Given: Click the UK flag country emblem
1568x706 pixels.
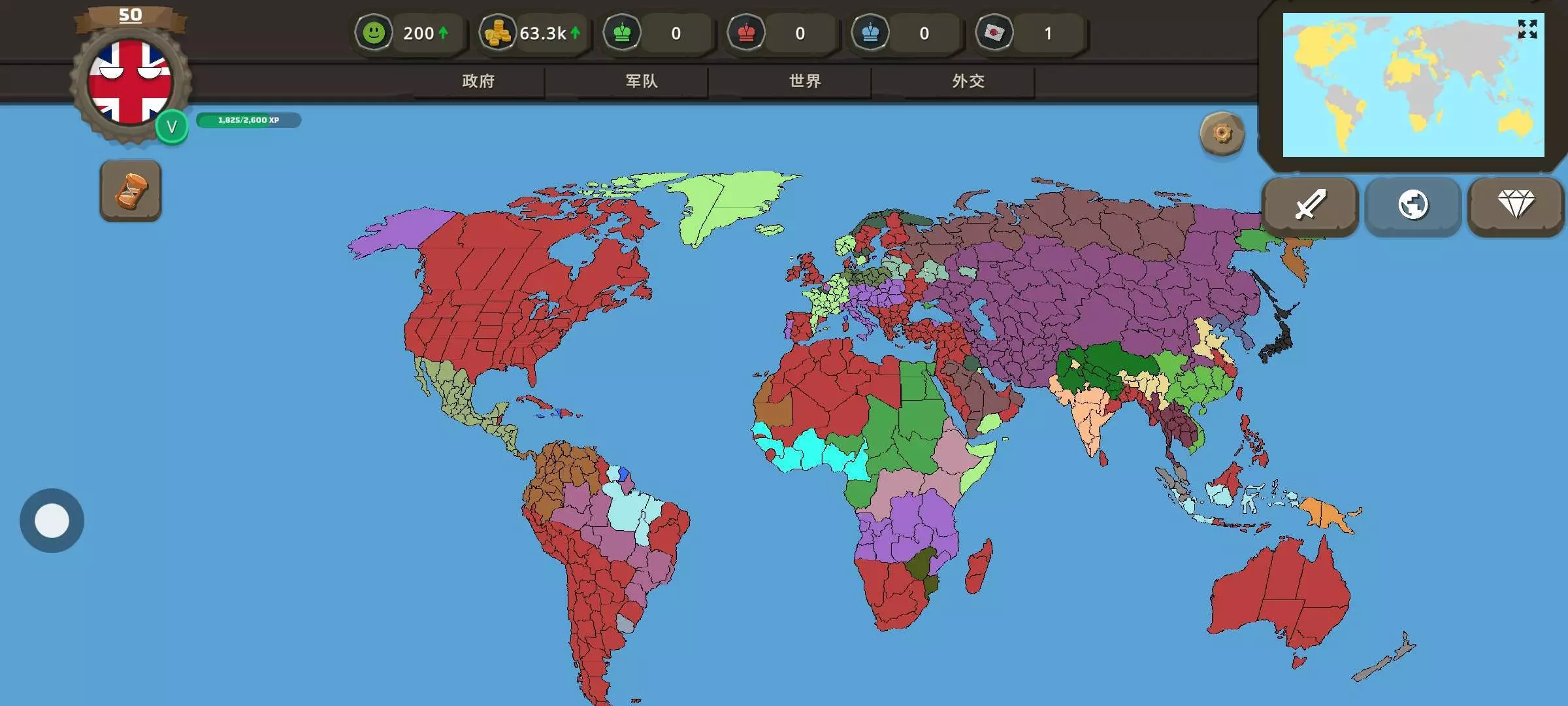Looking at the screenshot, I should click(x=130, y=82).
